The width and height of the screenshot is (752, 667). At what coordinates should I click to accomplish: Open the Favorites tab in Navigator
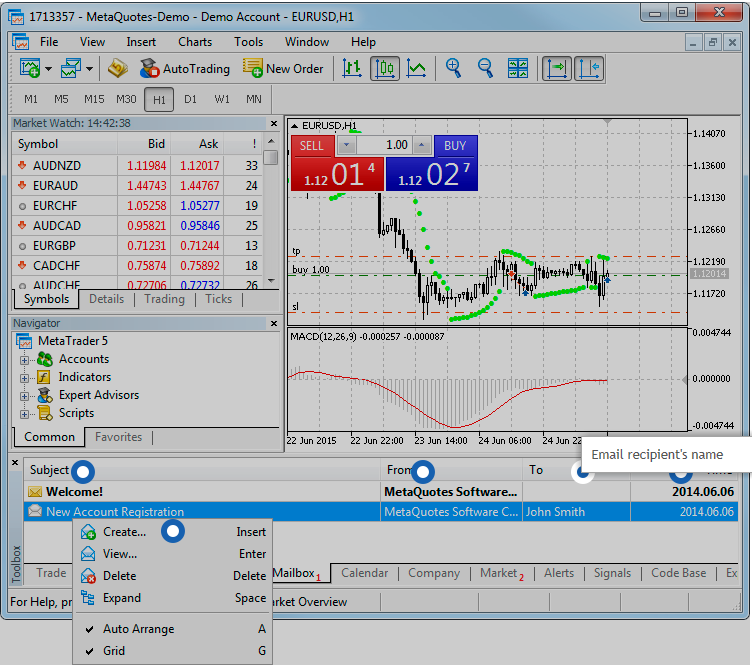[x=118, y=437]
